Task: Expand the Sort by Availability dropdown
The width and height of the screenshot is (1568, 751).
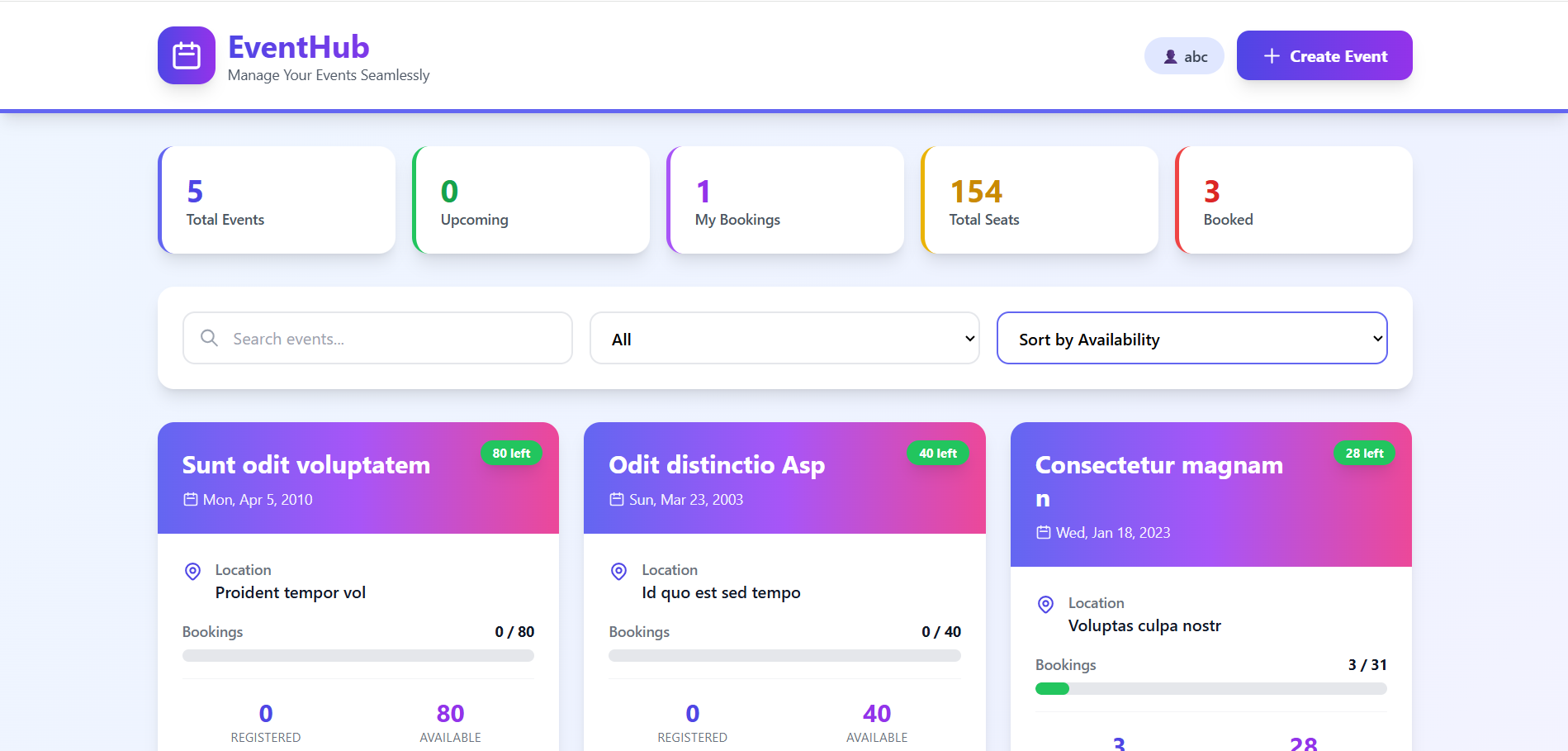Action: tap(1191, 338)
